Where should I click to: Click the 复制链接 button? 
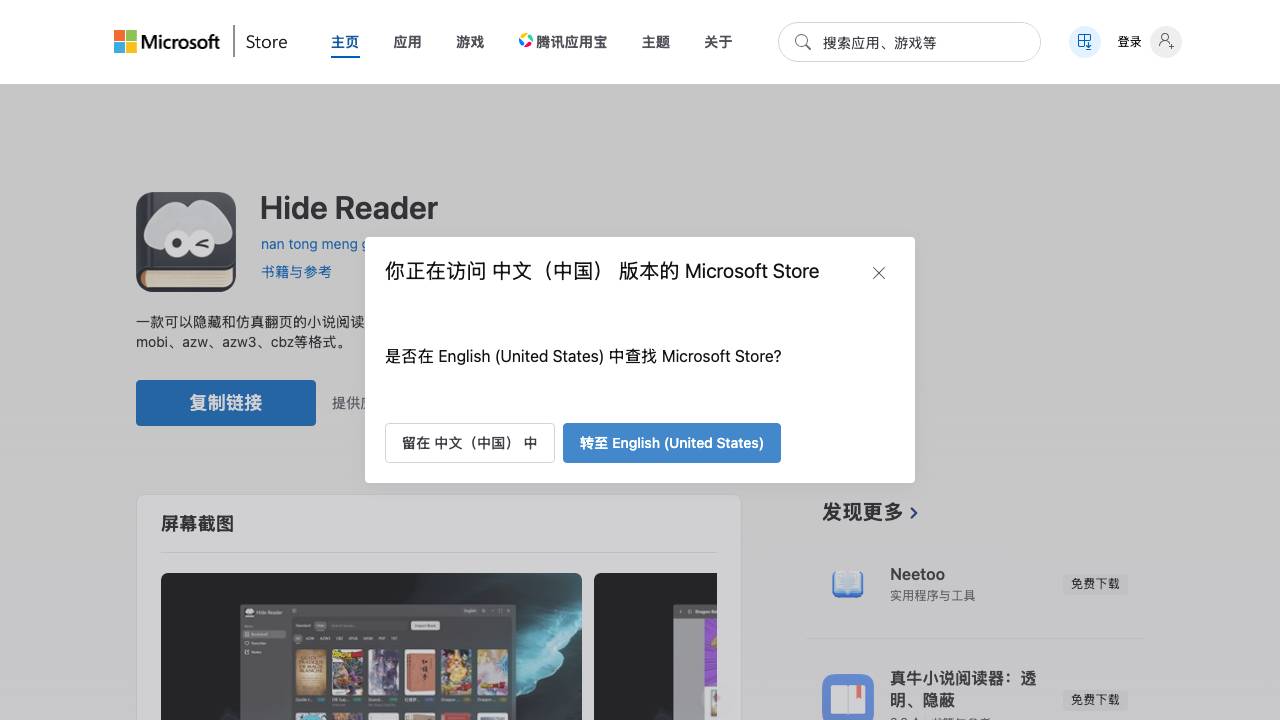click(226, 403)
